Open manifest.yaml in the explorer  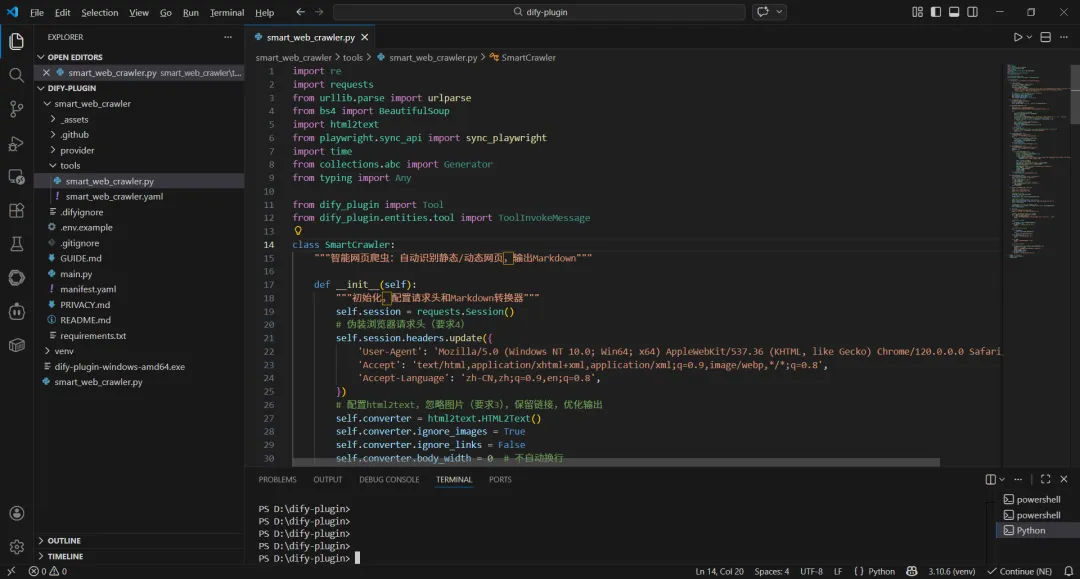tap(88, 289)
